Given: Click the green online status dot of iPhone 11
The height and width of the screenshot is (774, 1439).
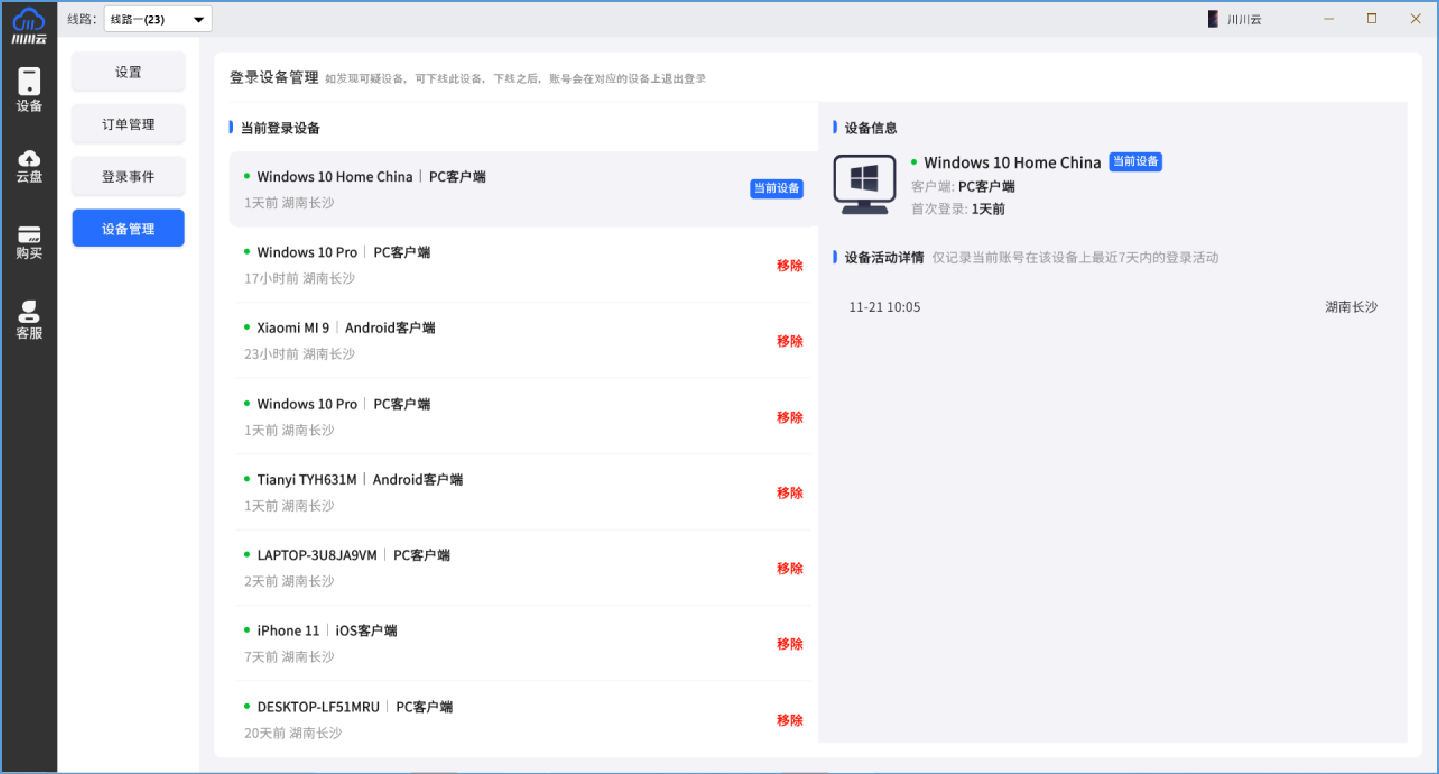Looking at the screenshot, I should (246, 630).
